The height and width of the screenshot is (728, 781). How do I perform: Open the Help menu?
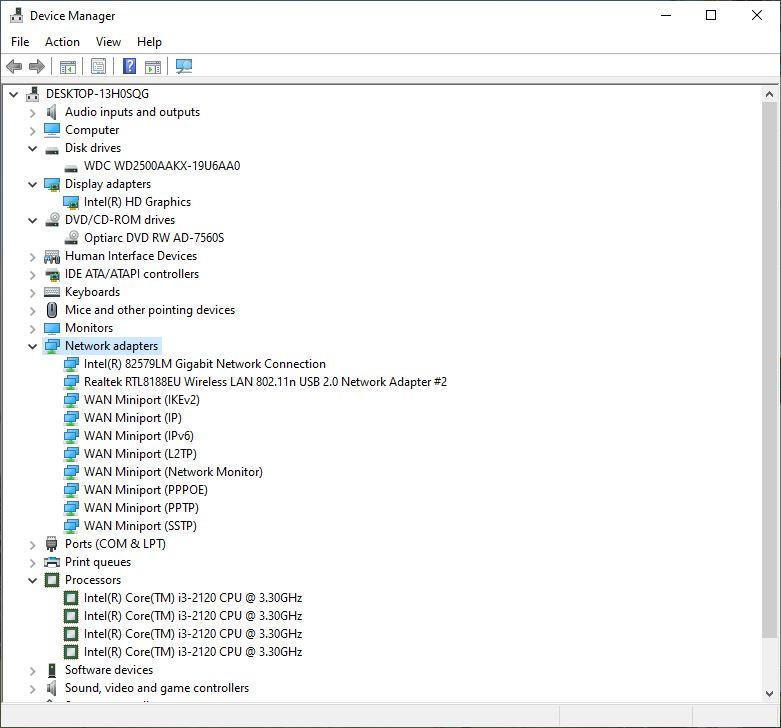(149, 42)
